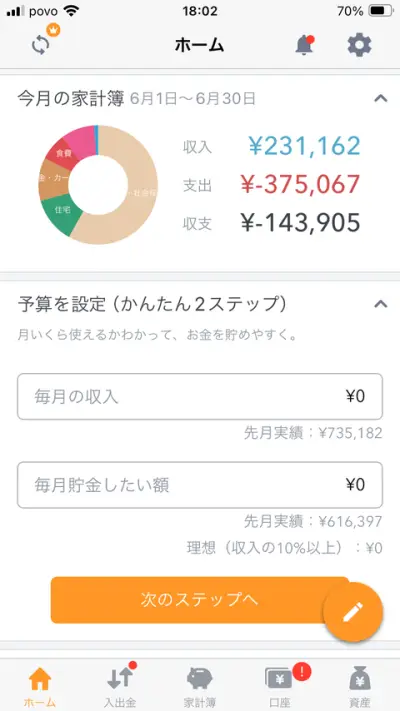Tap the 次のステップへ button

(200, 600)
